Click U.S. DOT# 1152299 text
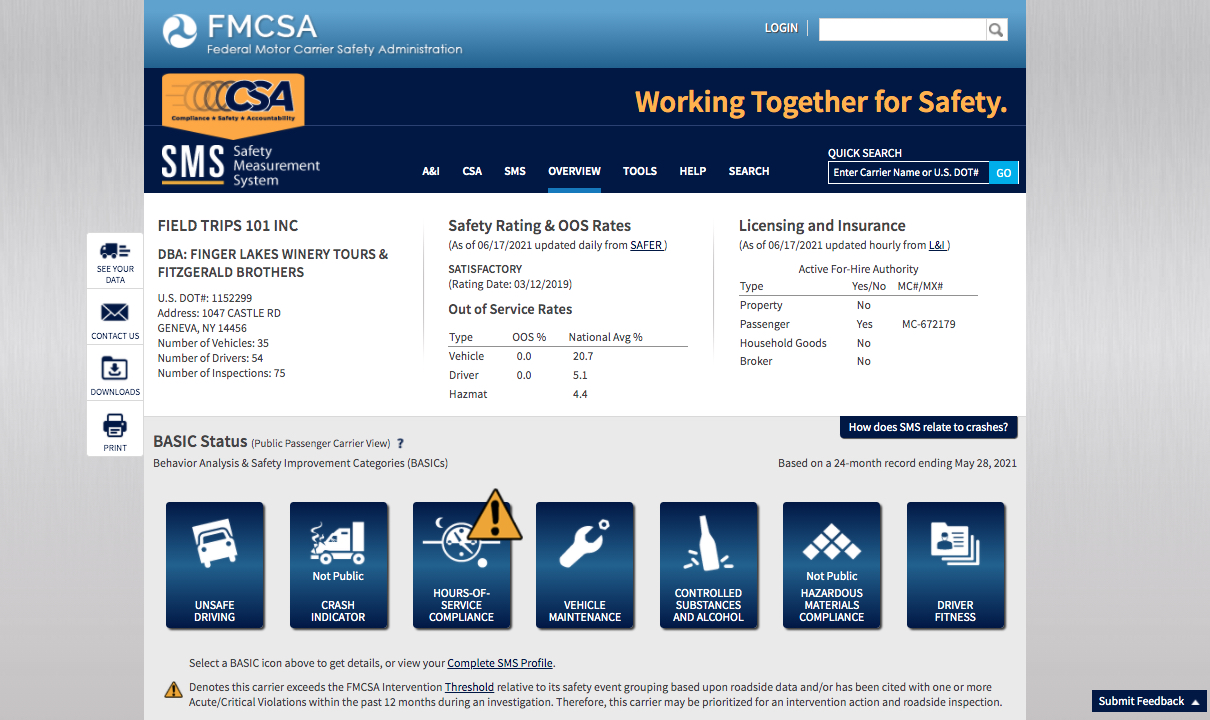The width and height of the screenshot is (1210, 720). pos(205,298)
